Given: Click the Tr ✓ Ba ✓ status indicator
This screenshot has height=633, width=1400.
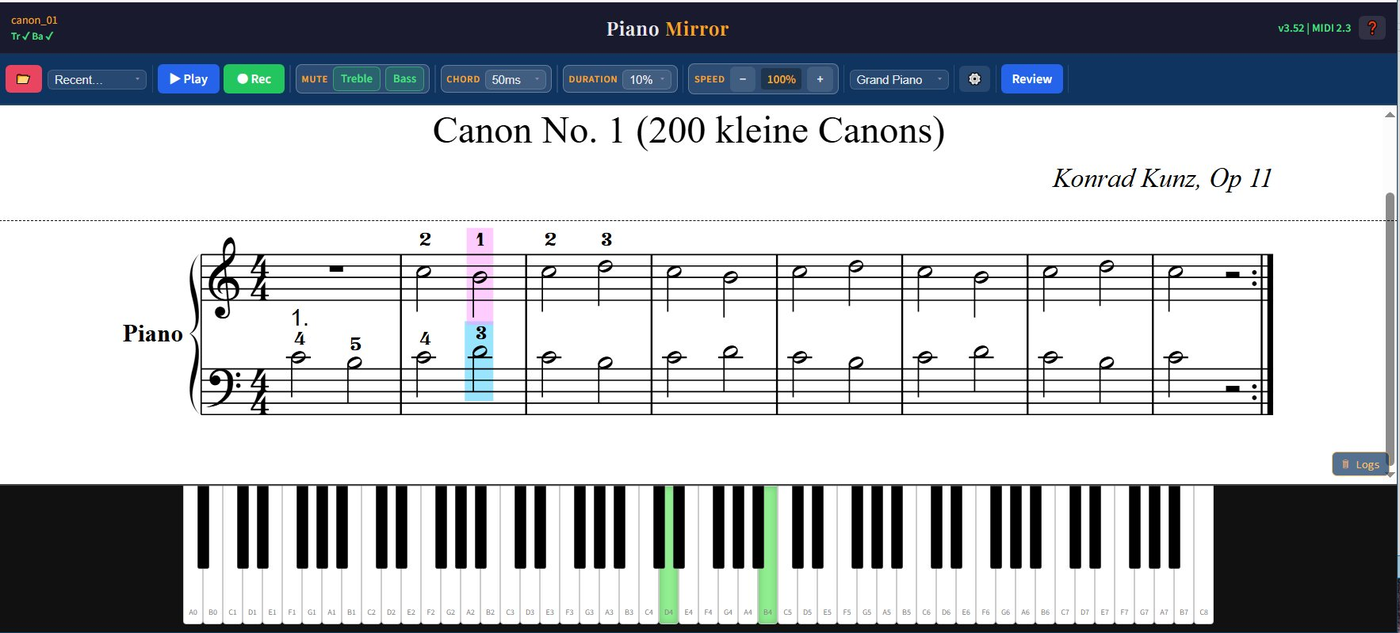Looking at the screenshot, I should click(32, 36).
